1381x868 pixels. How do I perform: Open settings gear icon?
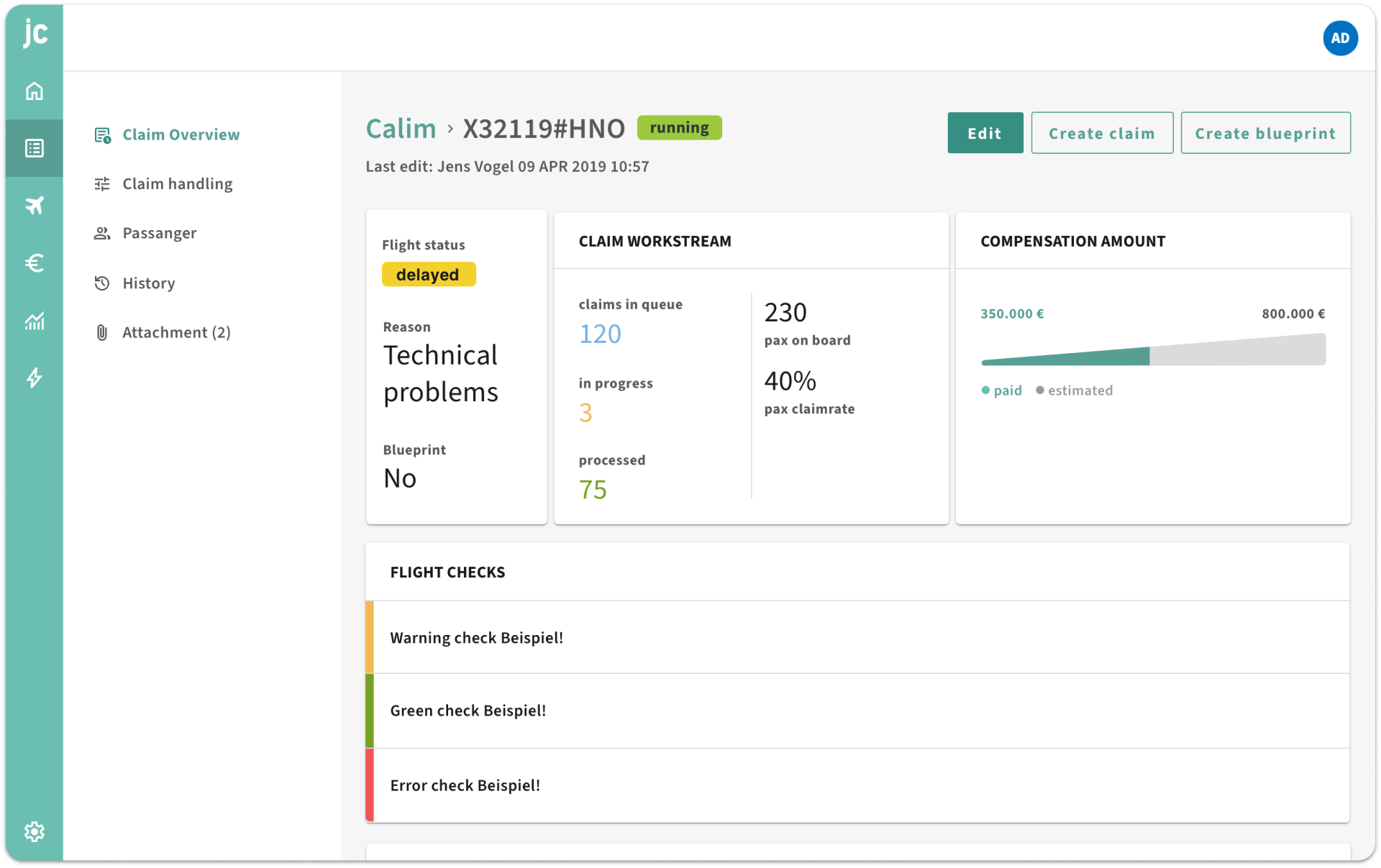pos(34,831)
